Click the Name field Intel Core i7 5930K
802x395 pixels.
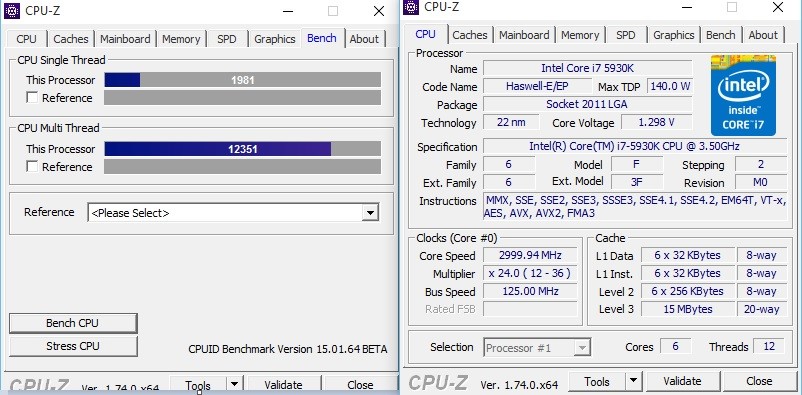[x=588, y=68]
